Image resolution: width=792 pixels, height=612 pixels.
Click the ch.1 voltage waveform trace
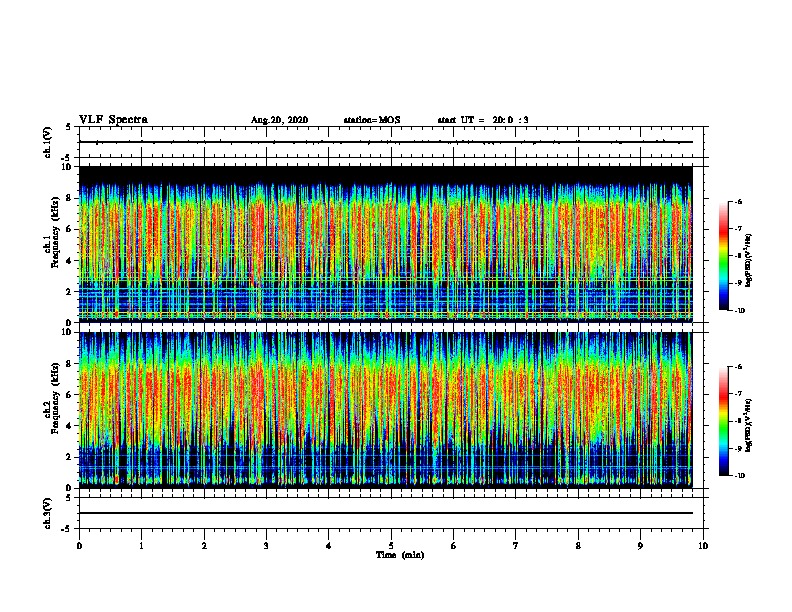pos(386,142)
